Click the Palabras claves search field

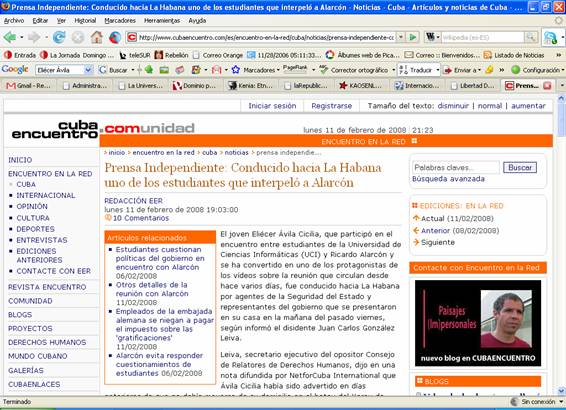456,167
